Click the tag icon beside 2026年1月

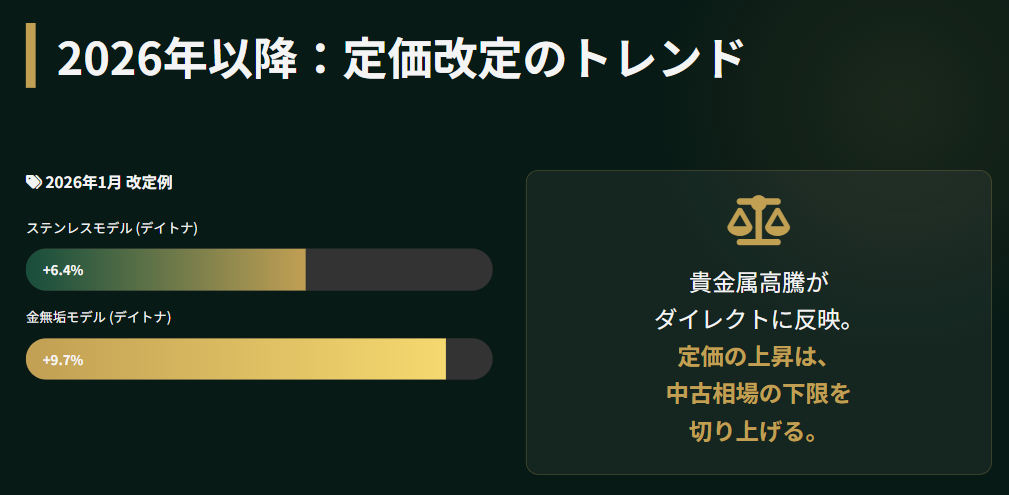coord(34,182)
